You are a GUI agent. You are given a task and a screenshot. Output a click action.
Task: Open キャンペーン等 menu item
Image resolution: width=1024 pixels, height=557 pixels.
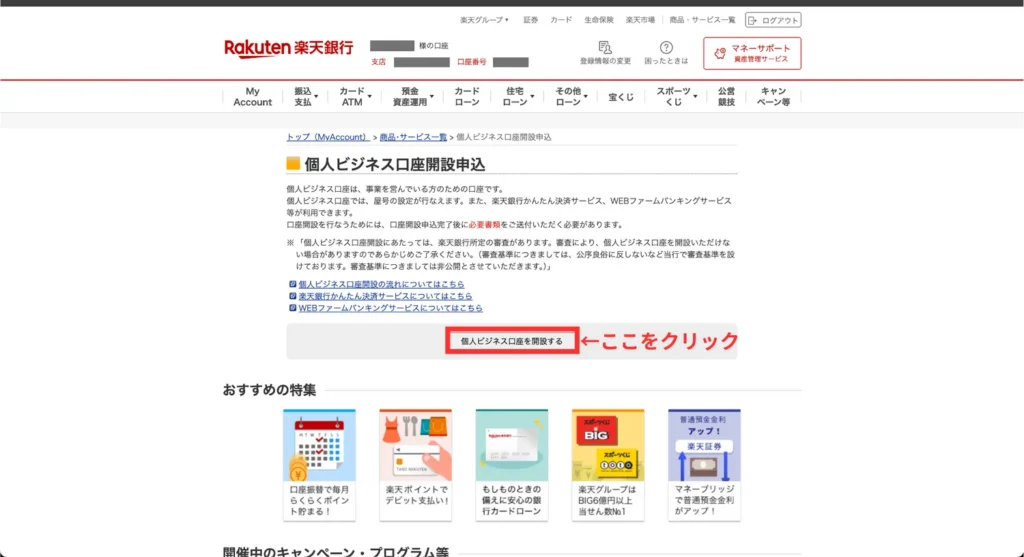[x=773, y=97]
